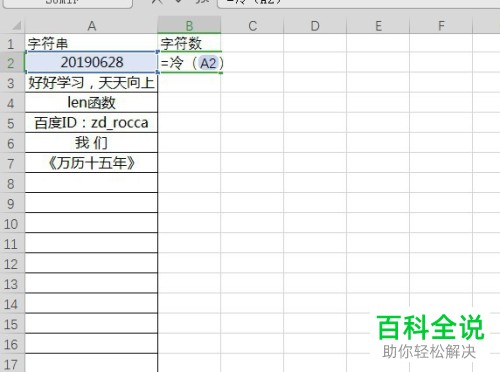This screenshot has height=372, width=500.
Task: Select row 1 header
Action: [12, 43]
